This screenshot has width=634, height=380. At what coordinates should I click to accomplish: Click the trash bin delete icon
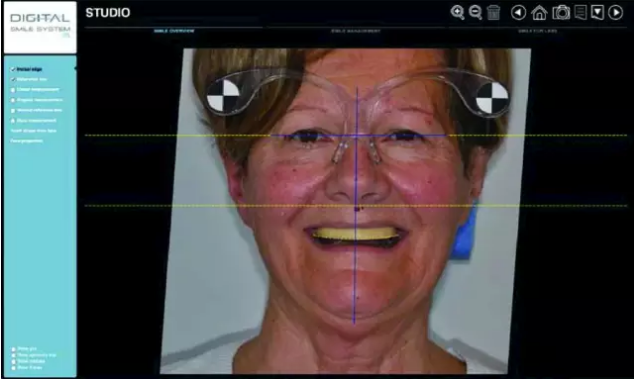coord(493,13)
